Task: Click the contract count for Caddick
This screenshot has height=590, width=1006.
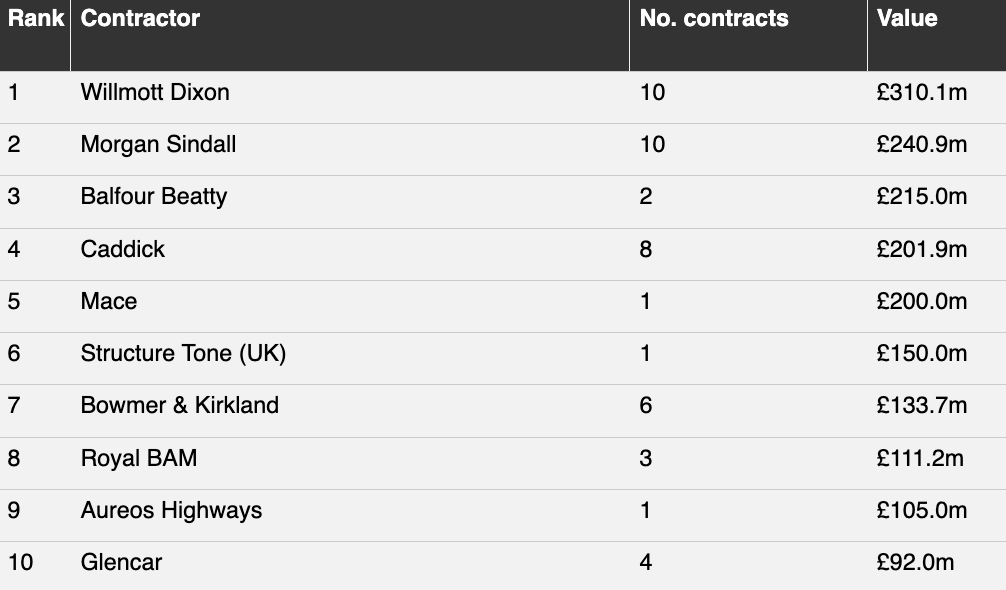Action: (646, 249)
